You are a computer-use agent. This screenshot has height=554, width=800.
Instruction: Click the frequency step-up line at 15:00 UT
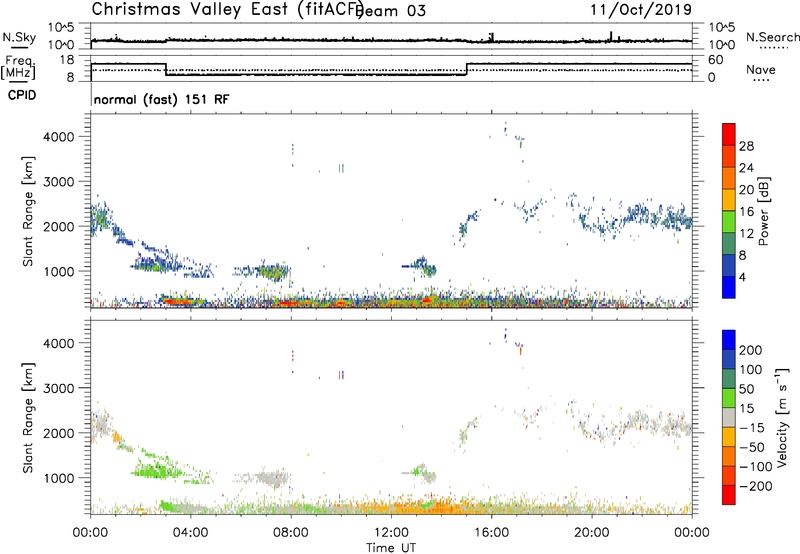[x=467, y=69]
